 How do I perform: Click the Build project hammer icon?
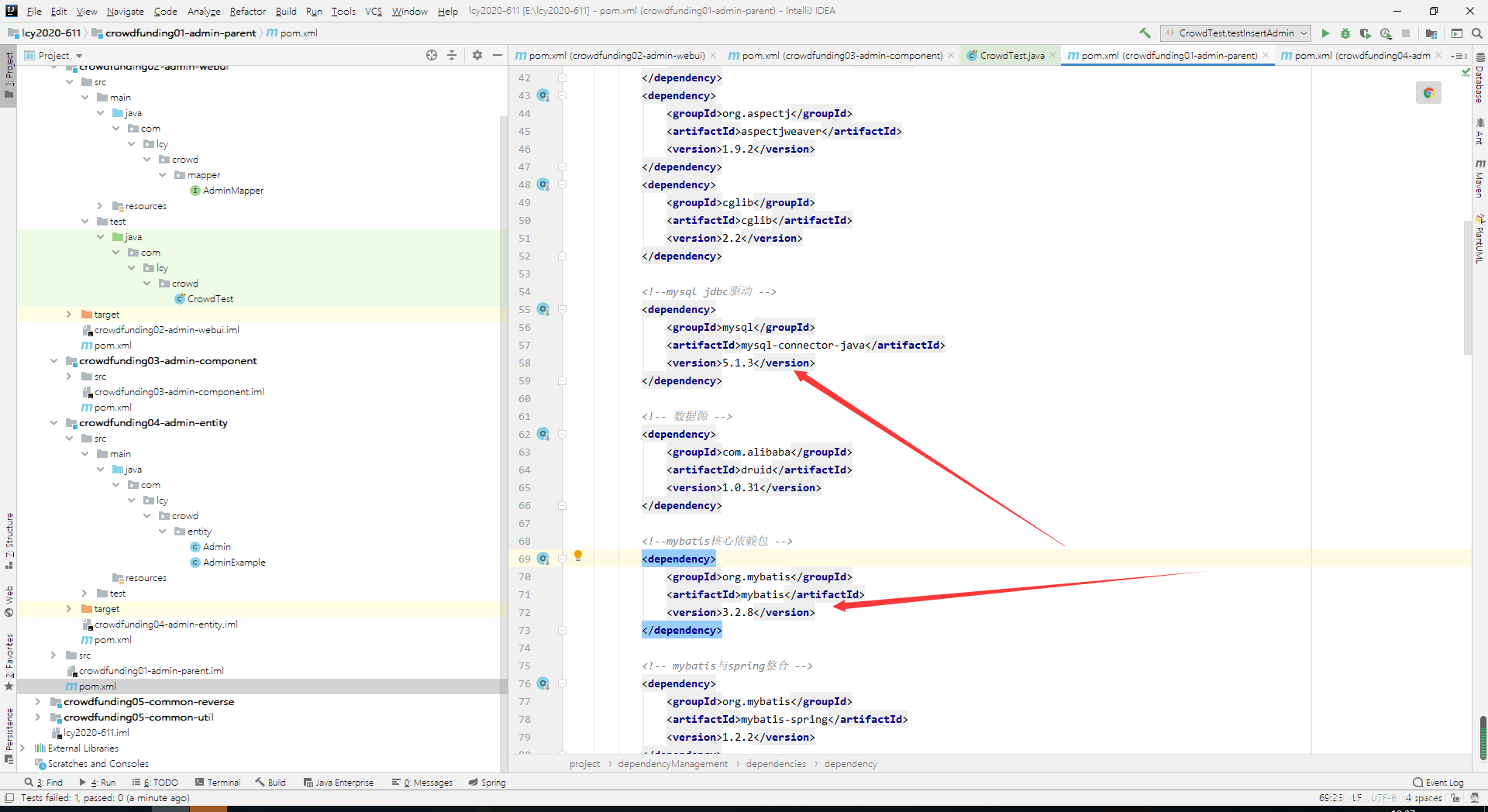[1145, 33]
